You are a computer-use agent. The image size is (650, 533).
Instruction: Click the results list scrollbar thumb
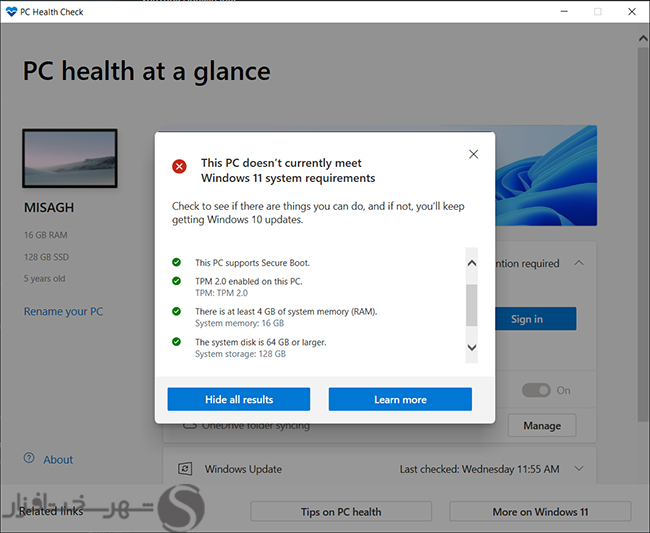coord(471,305)
